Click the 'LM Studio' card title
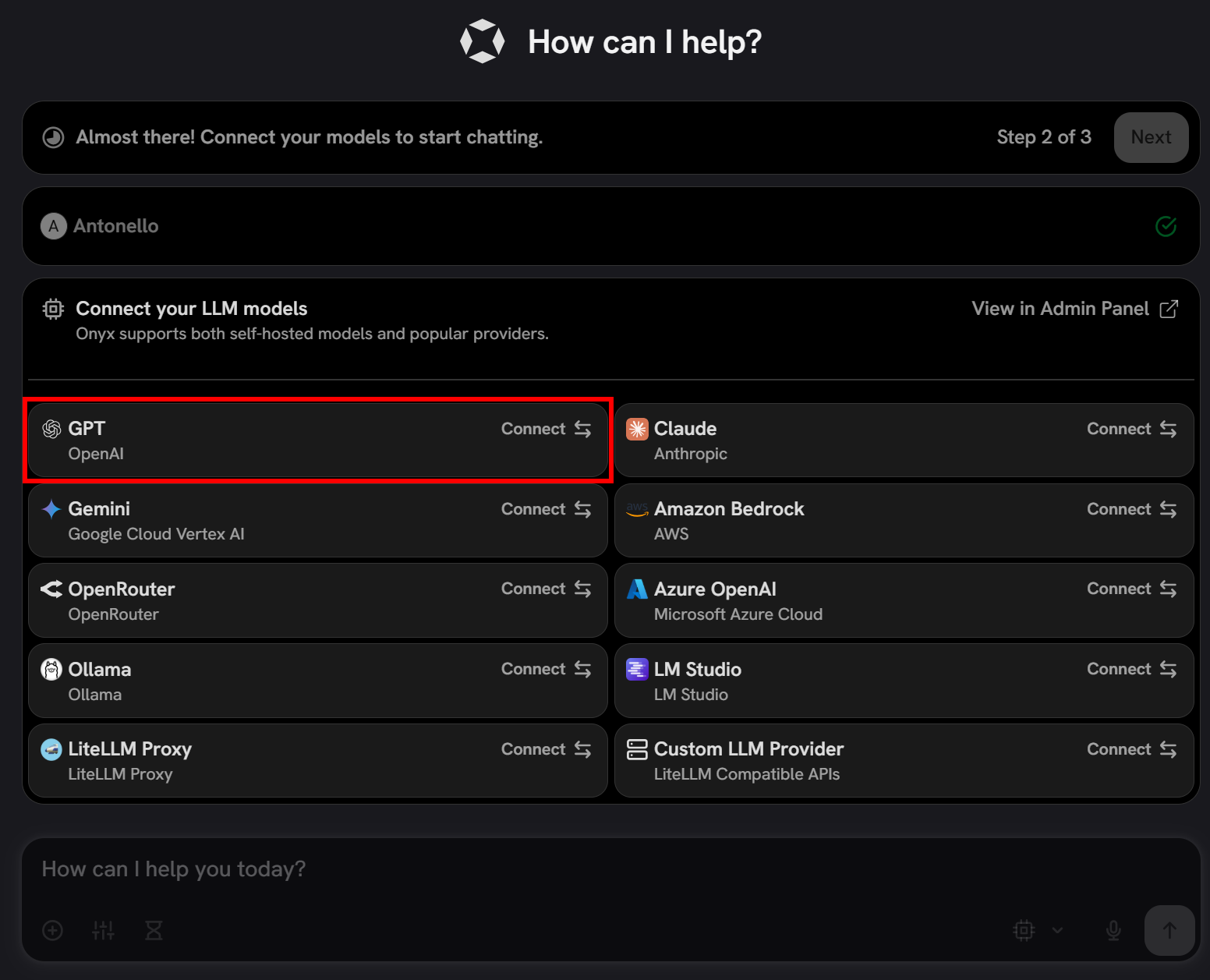Screen dimensions: 1210x980 [x=698, y=669]
